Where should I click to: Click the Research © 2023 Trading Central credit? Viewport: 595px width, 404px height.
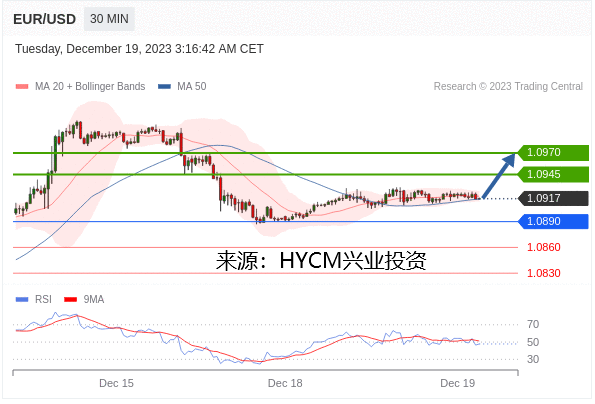(x=508, y=86)
